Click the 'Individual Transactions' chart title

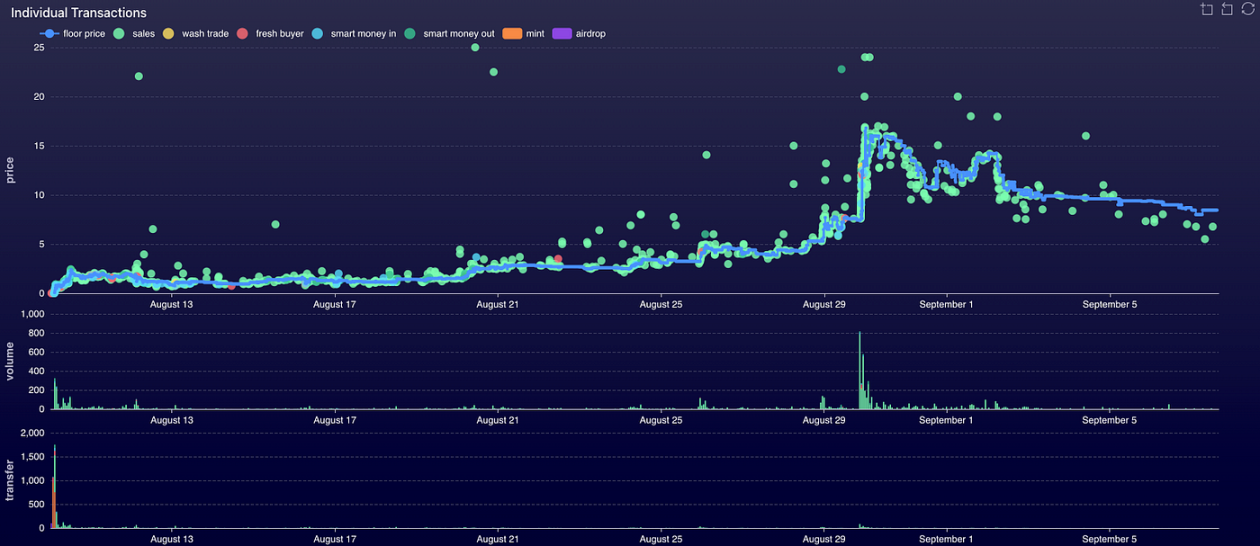(79, 13)
